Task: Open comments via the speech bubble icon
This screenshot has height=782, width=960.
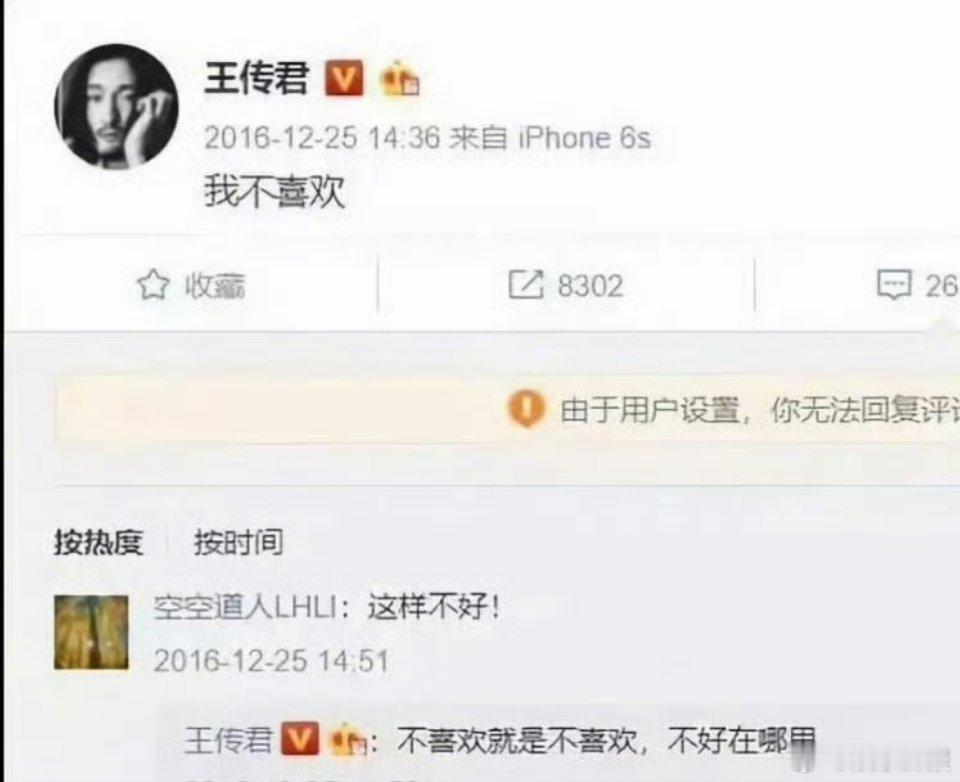Action: [x=894, y=285]
